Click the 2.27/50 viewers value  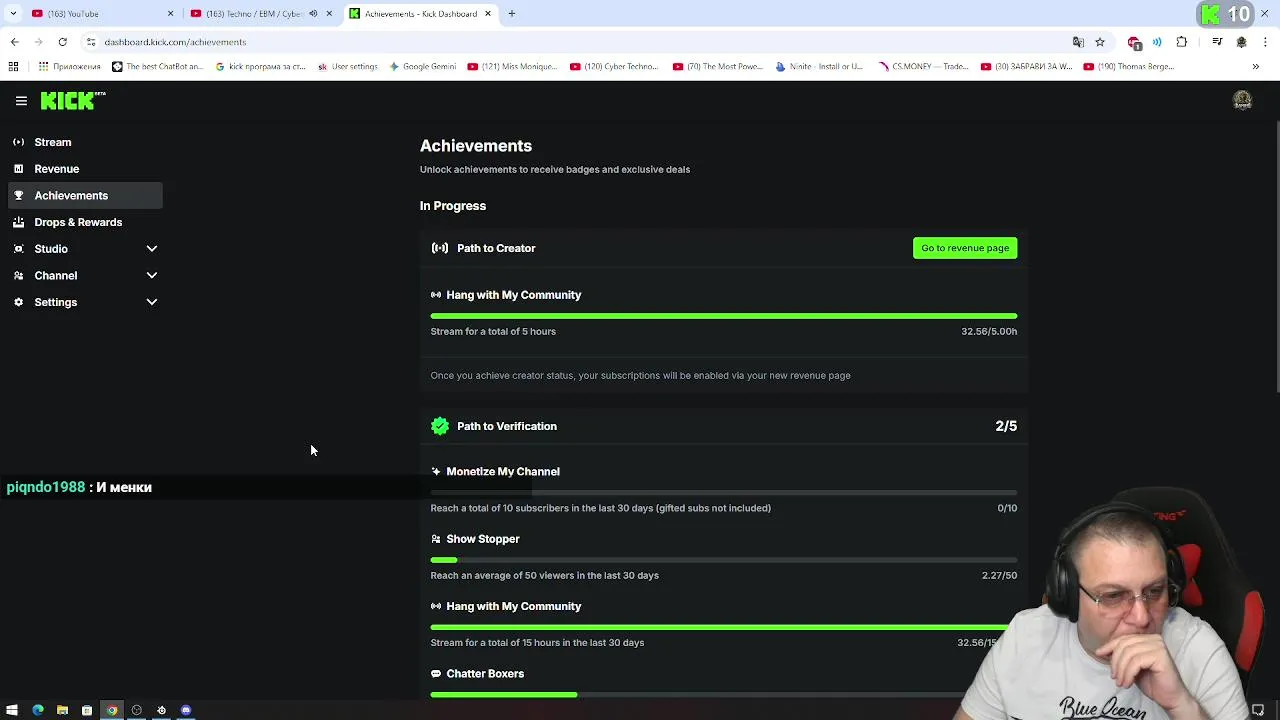(x=999, y=575)
